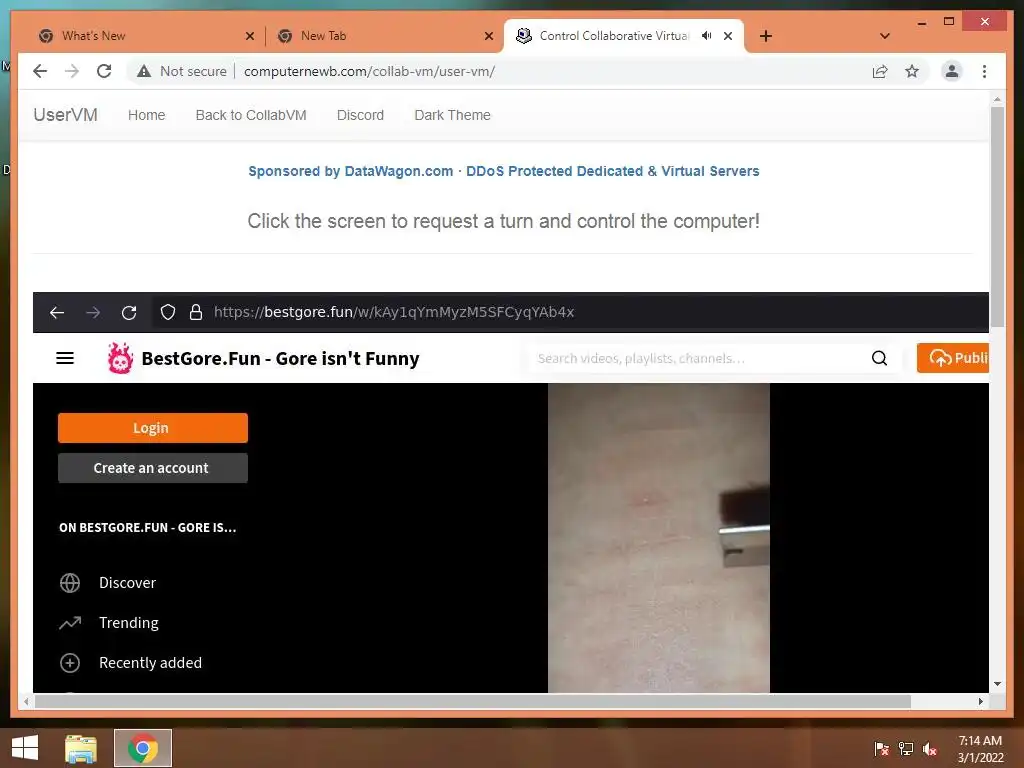1024x768 pixels.
Task: Open the Chrome profile avatar
Action: coord(952,71)
